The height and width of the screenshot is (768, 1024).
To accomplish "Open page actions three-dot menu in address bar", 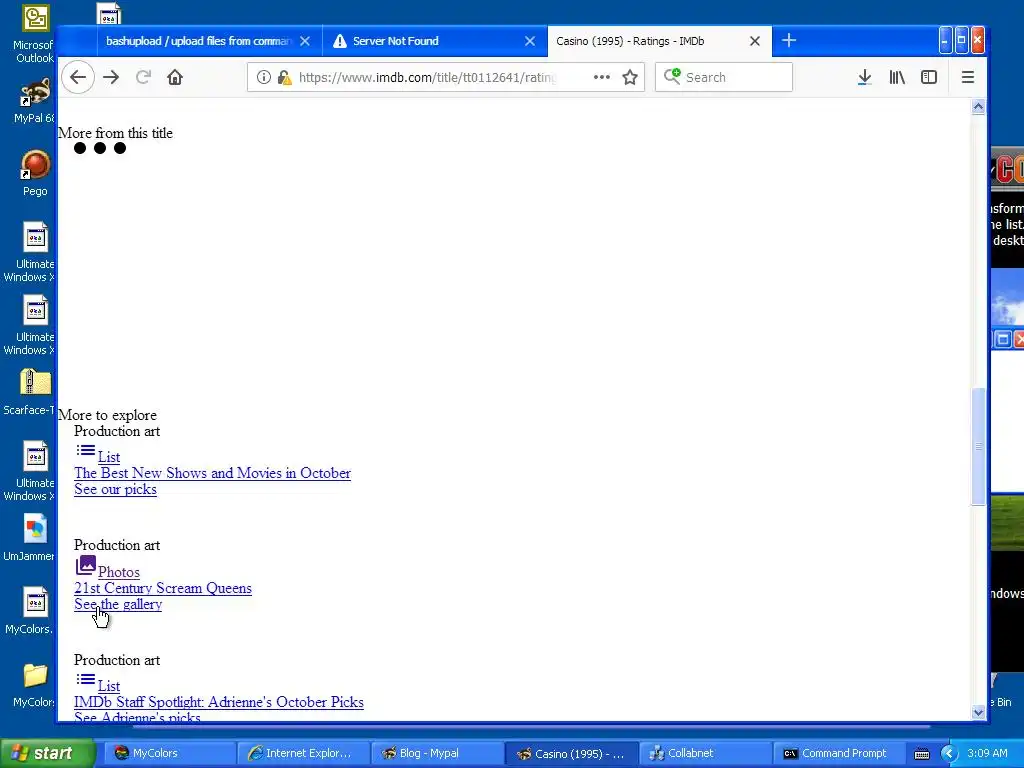I will click(x=601, y=77).
